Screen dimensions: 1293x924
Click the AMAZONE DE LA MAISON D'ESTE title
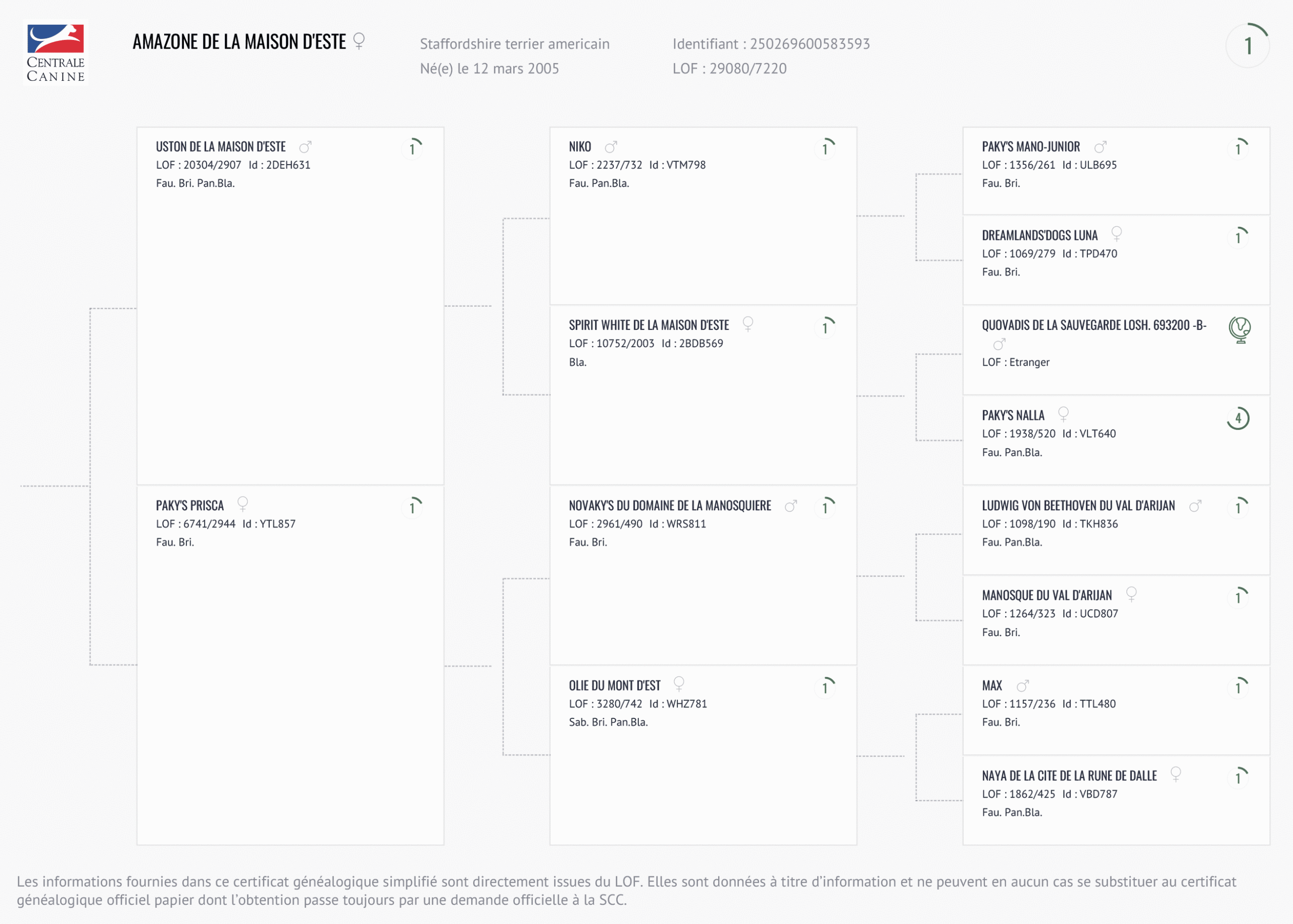click(x=239, y=42)
